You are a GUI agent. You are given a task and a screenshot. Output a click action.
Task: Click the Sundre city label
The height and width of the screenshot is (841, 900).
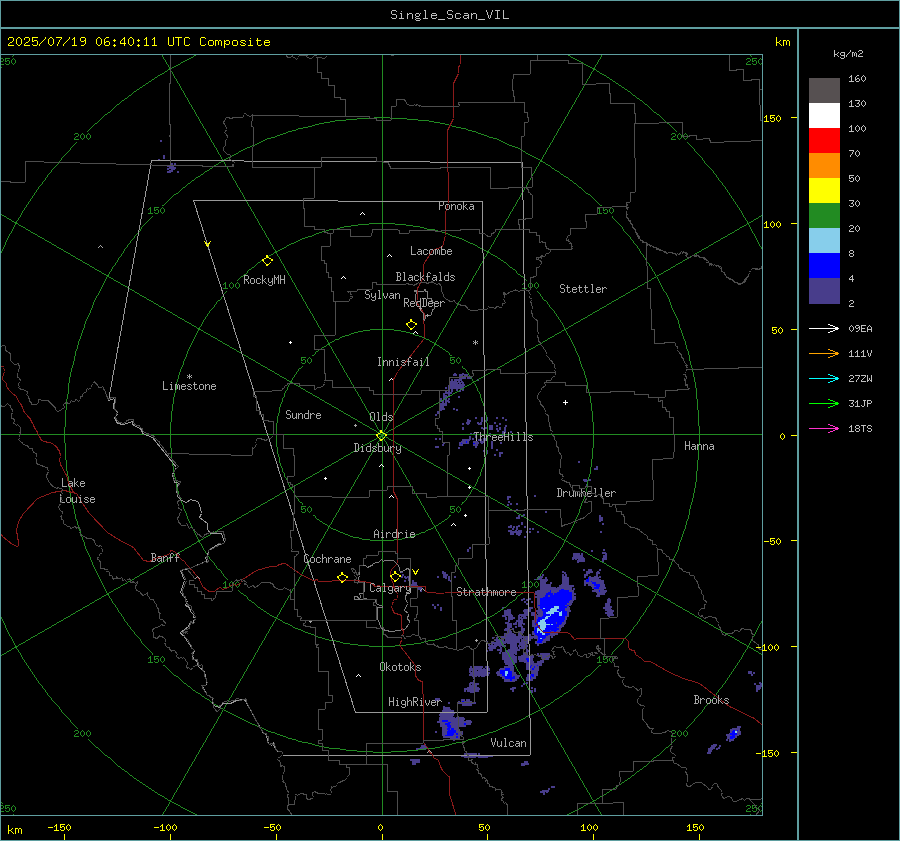303,415
